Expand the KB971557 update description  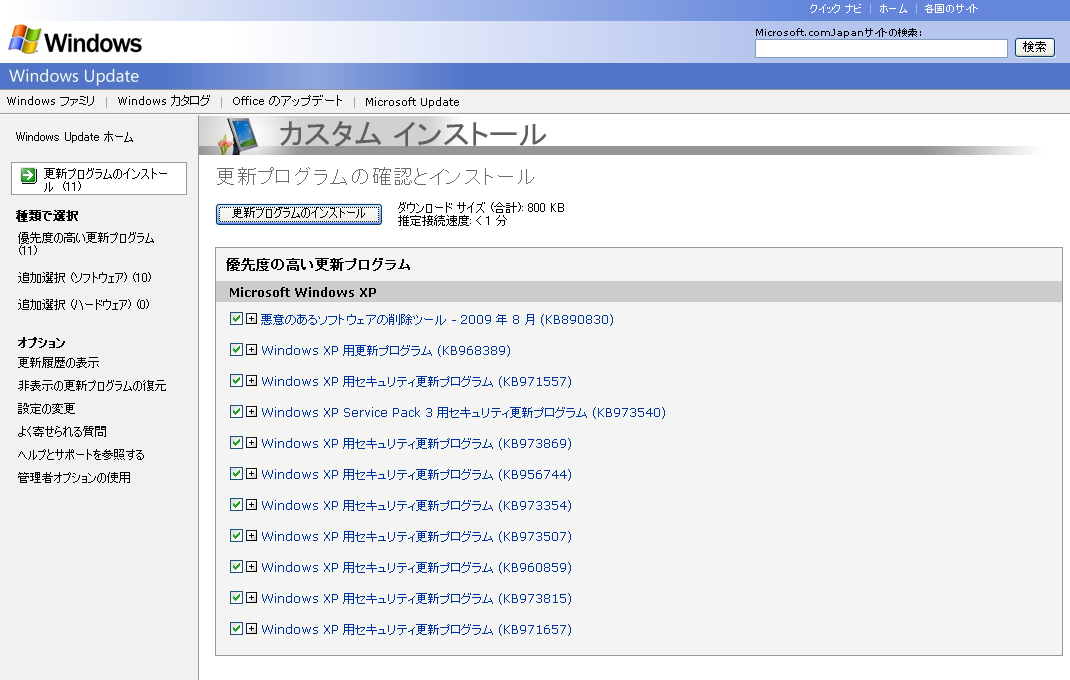(x=251, y=380)
